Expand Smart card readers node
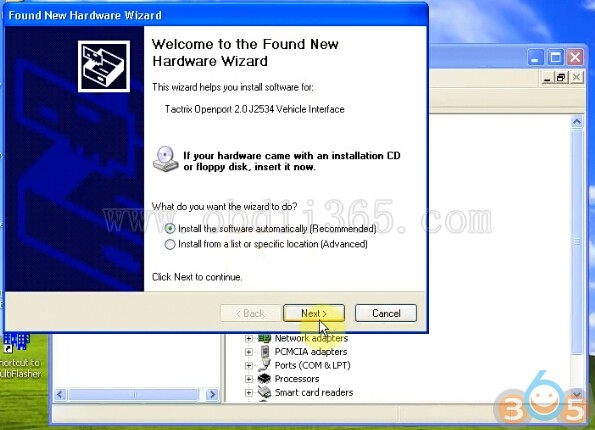595x430 pixels. [x=249, y=392]
